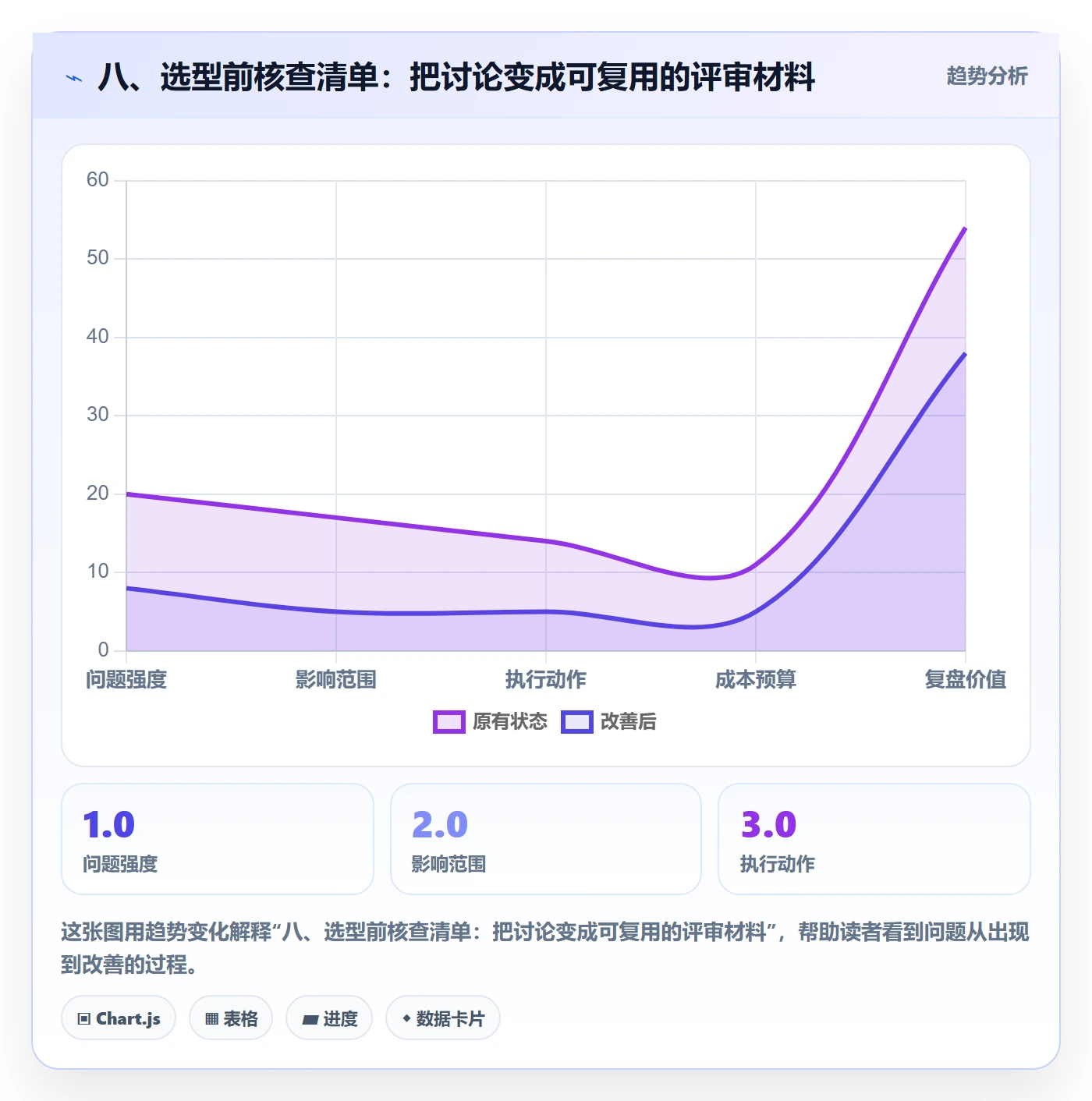Select the 2.0 影响范围 stat card
The width and height of the screenshot is (1092, 1101).
[x=546, y=839]
